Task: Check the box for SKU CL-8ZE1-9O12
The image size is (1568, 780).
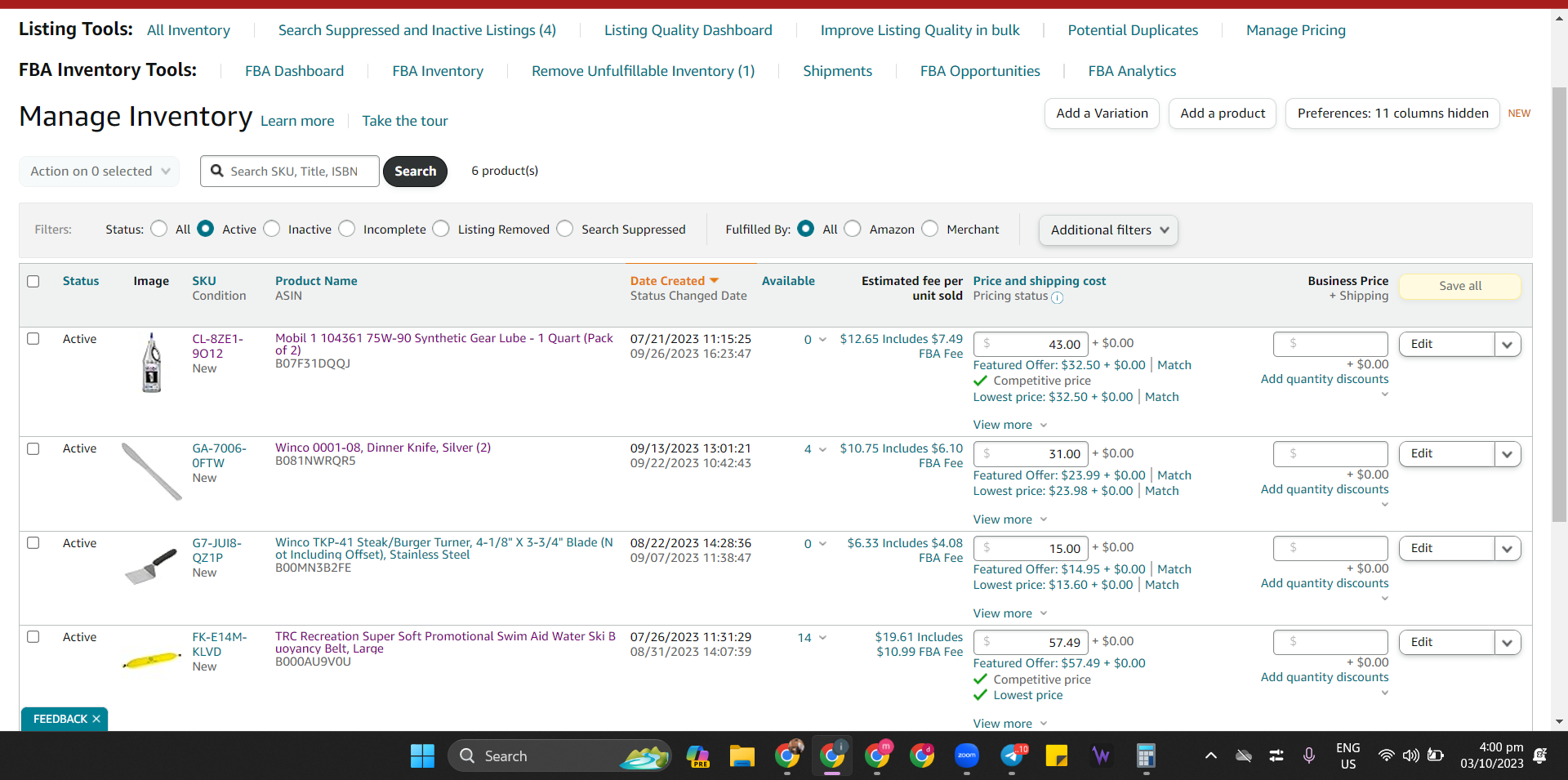Action: pyautogui.click(x=33, y=338)
